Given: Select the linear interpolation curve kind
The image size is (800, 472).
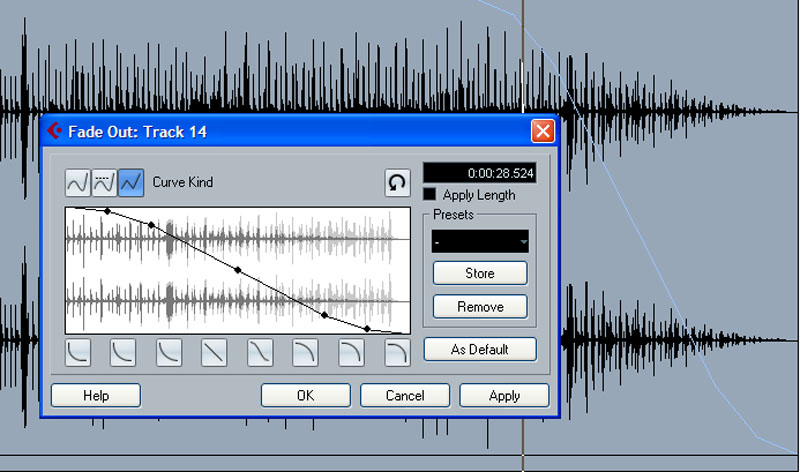Looking at the screenshot, I should pyautogui.click(x=131, y=183).
